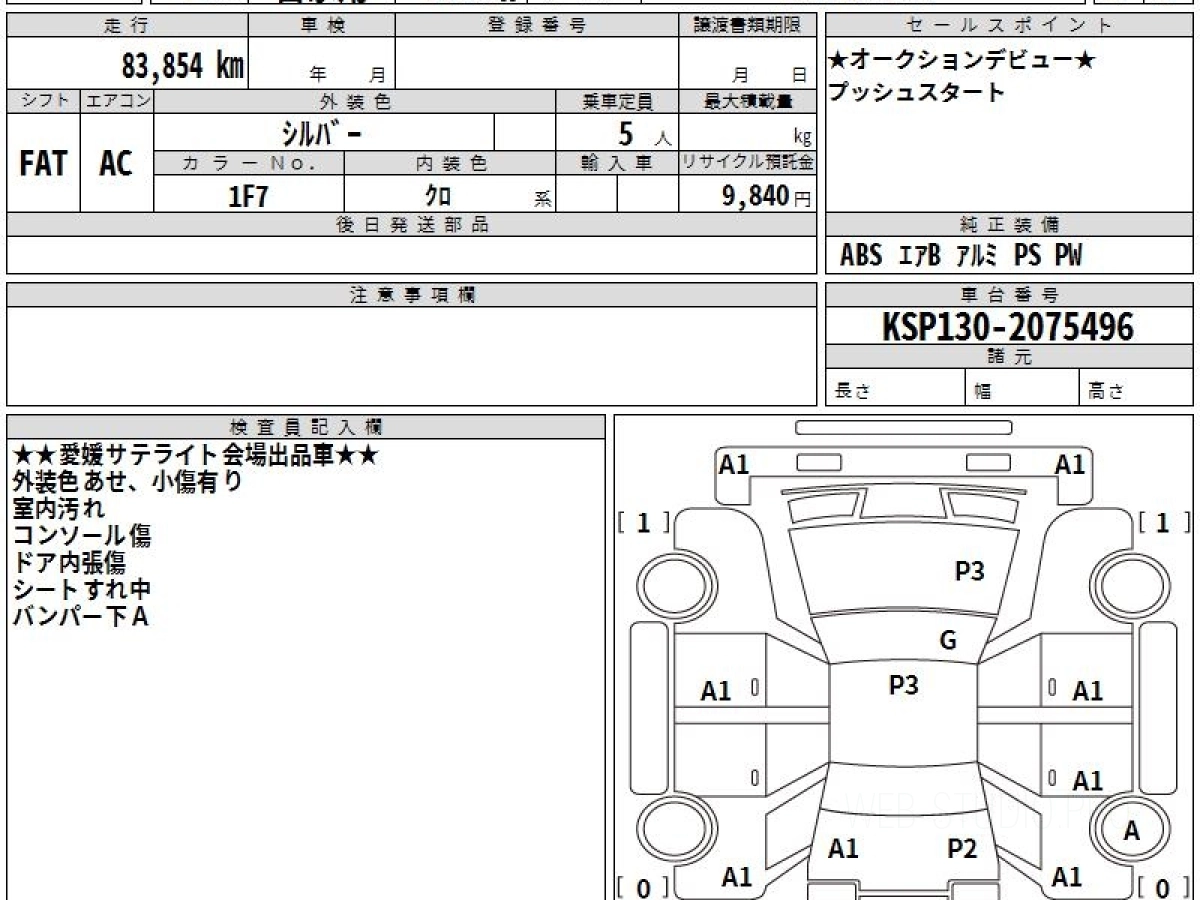Click the 注意事項欄 header
Image resolution: width=1200 pixels, height=900 pixels.
click(x=411, y=295)
